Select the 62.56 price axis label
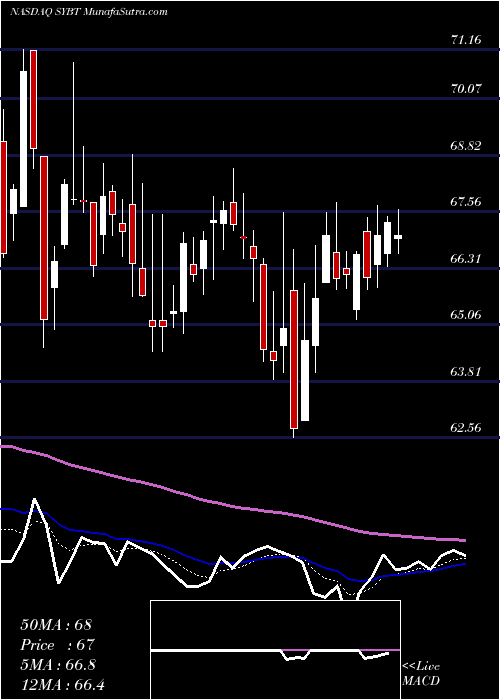500x700 pixels. [466, 428]
